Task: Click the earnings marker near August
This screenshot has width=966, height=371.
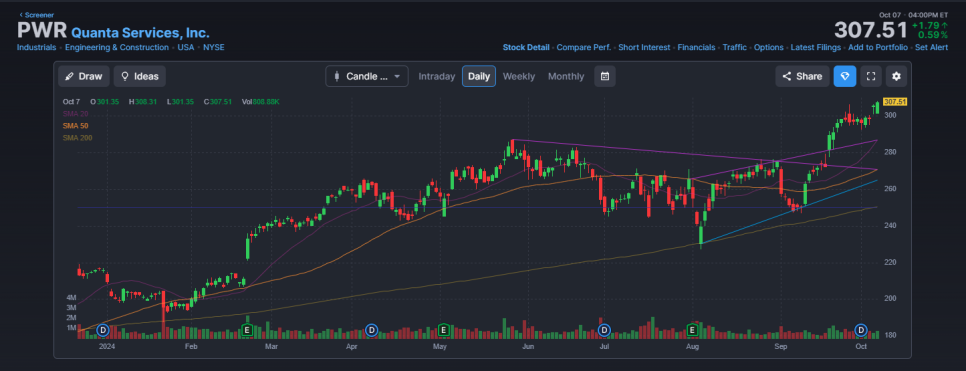Action: coord(692,330)
